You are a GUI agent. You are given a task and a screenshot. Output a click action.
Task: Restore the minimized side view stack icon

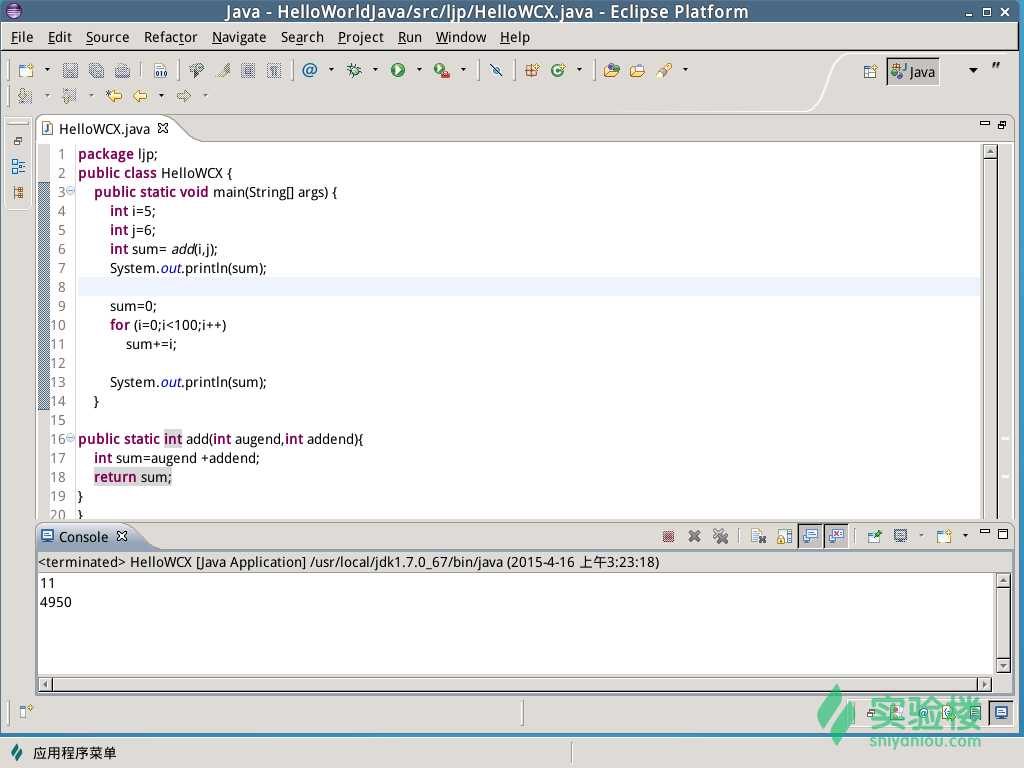[x=18, y=141]
